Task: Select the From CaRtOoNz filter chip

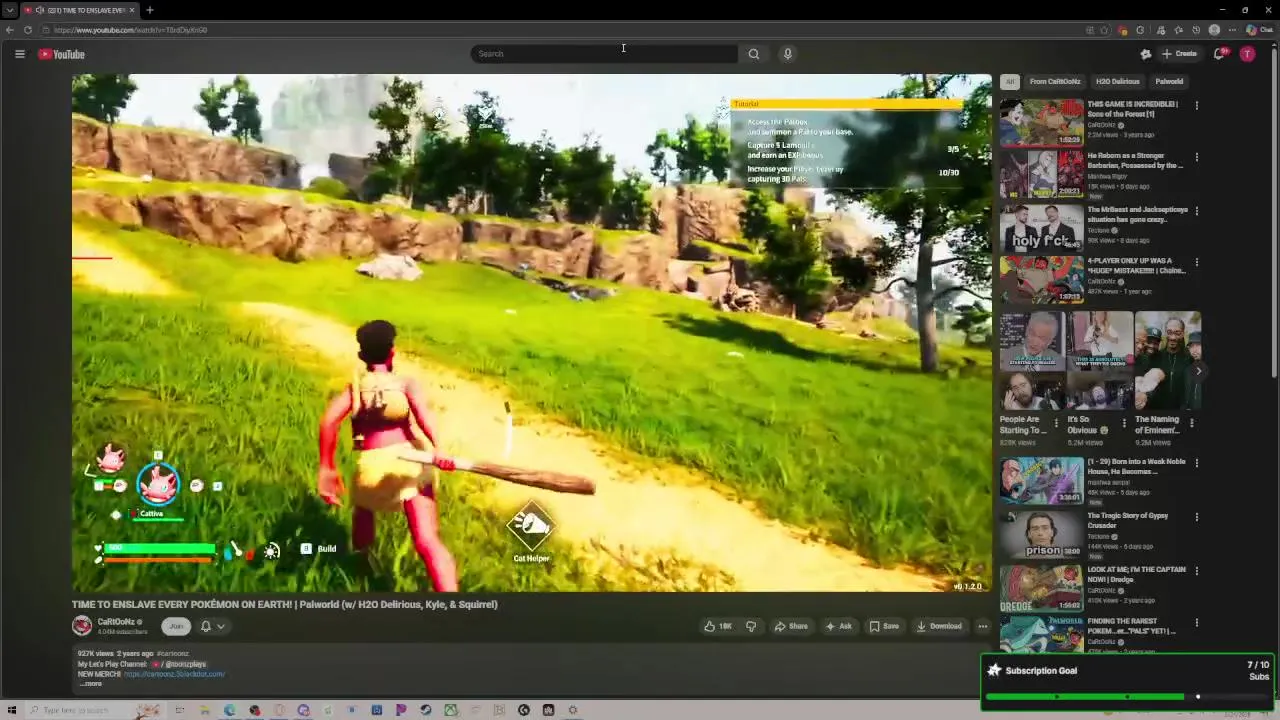Action: coord(1055,82)
